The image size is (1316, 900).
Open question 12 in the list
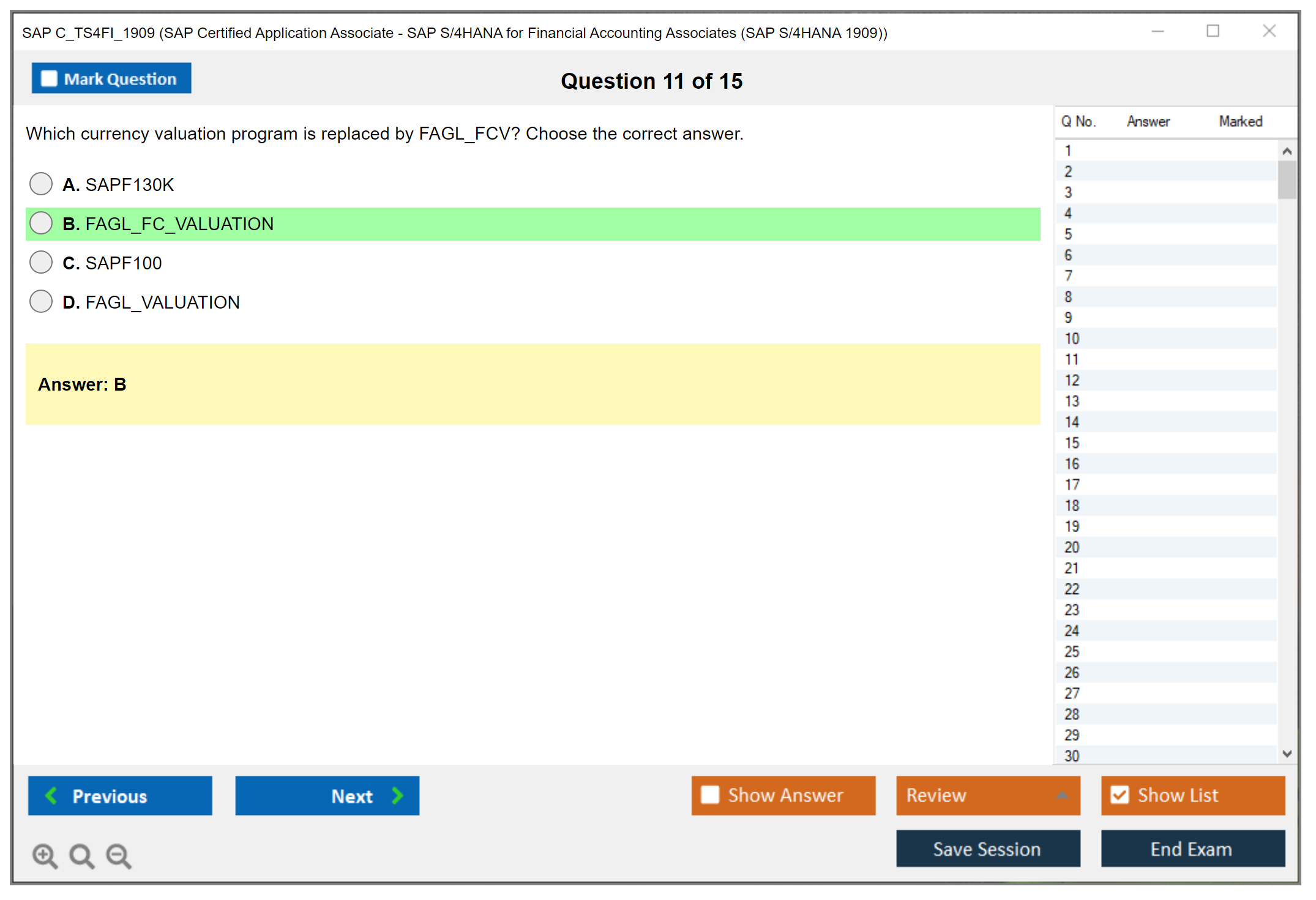[1072, 380]
